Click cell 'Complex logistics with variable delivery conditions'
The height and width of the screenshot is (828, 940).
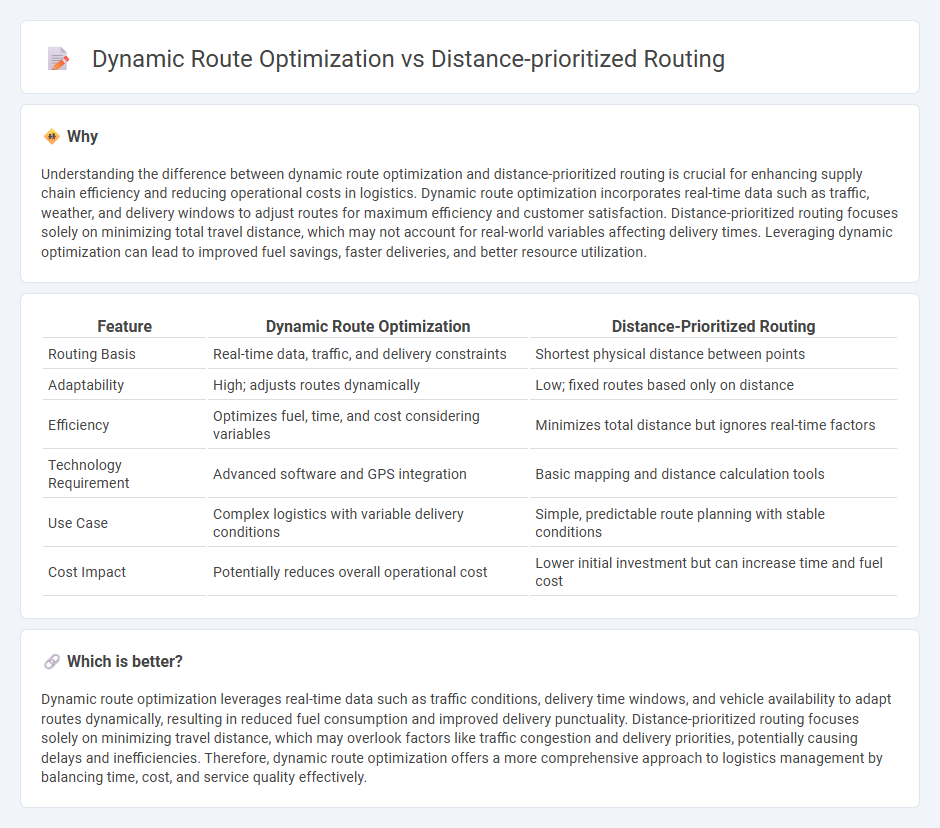(x=367, y=523)
